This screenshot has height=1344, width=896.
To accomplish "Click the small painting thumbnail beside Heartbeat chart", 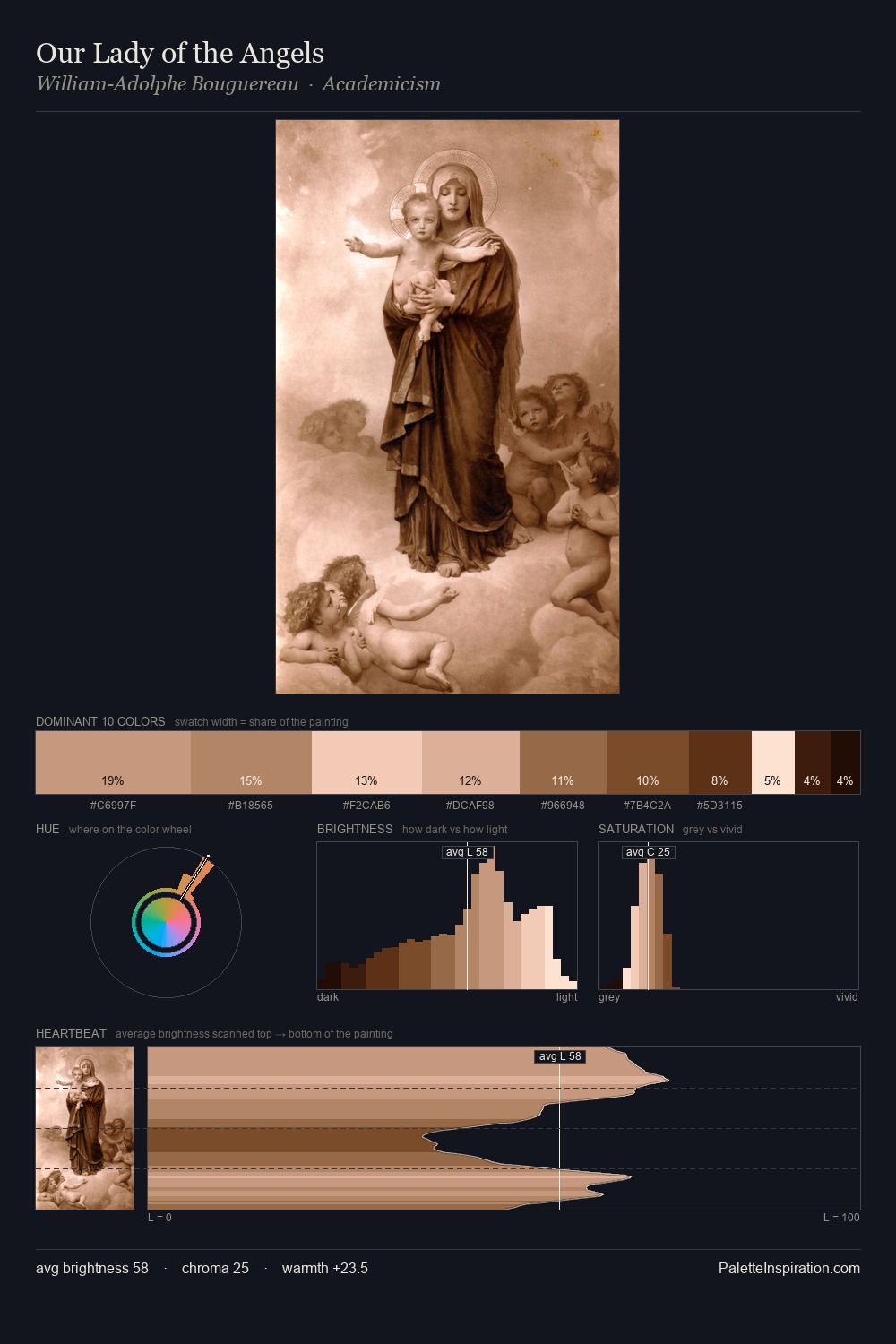I will [84, 1128].
